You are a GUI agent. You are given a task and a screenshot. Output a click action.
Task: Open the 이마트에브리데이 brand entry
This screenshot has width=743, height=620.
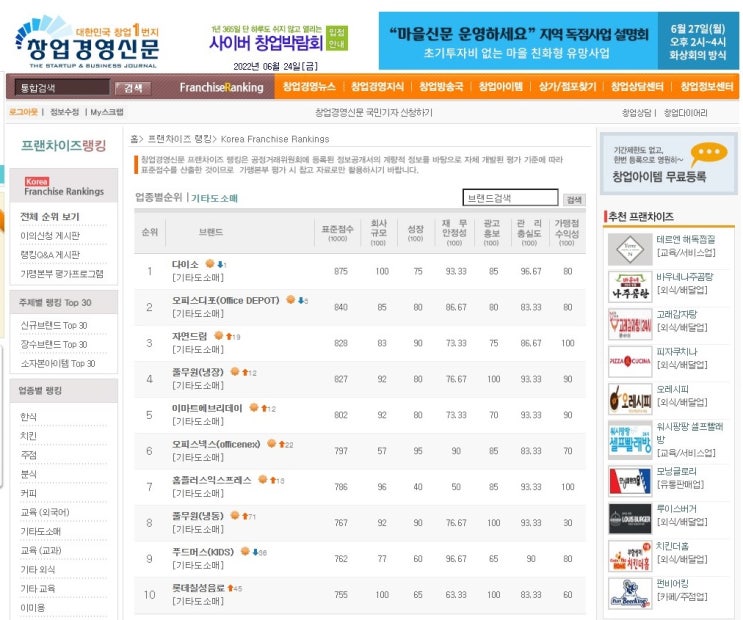(x=207, y=408)
